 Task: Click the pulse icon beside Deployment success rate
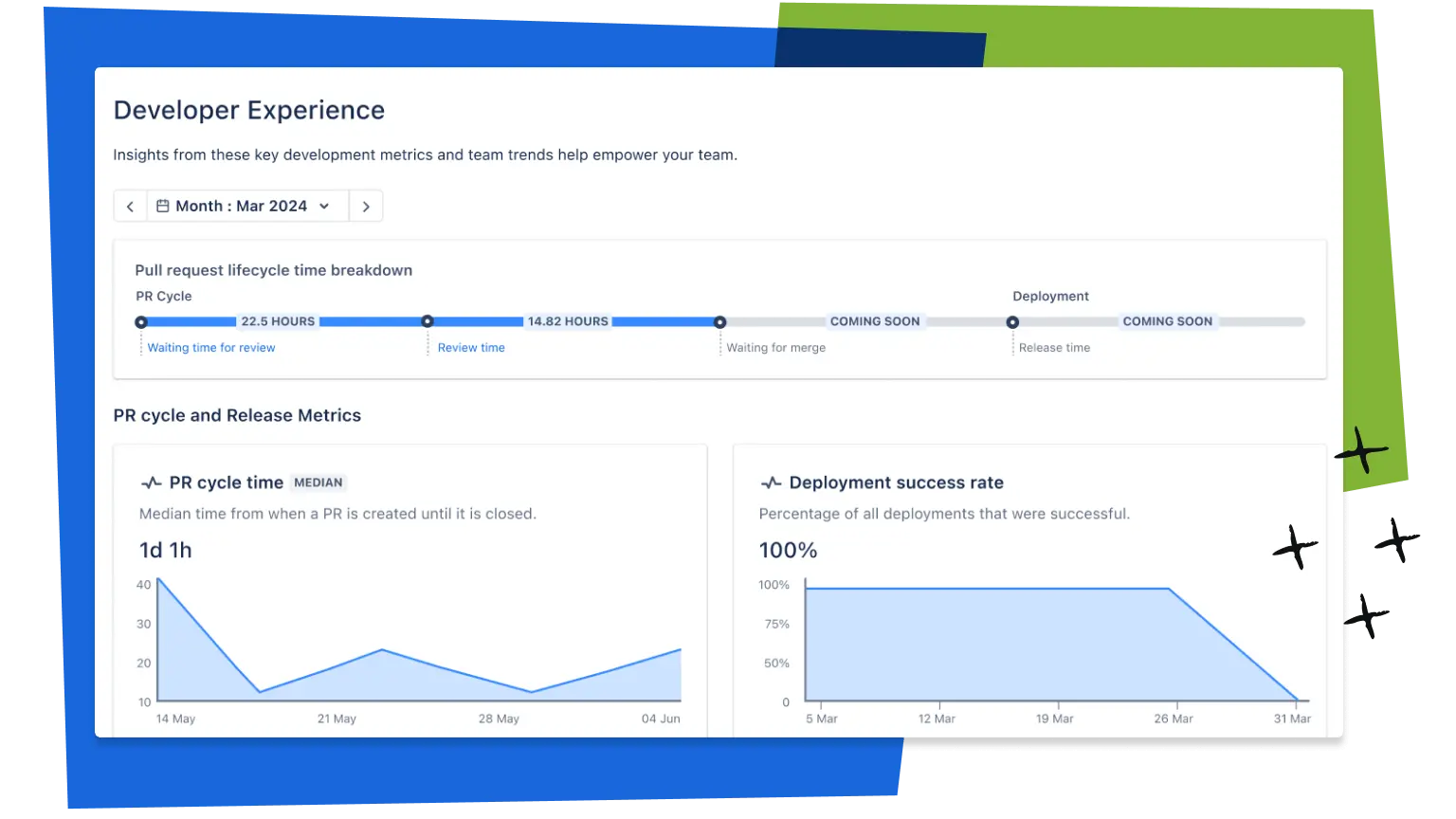[771, 482]
